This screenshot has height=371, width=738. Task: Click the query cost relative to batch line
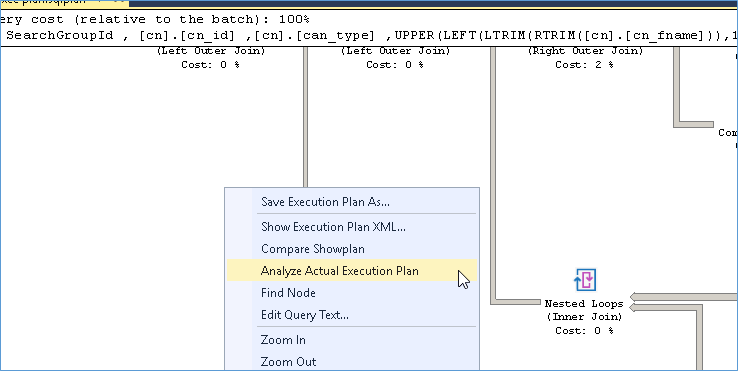pos(155,20)
